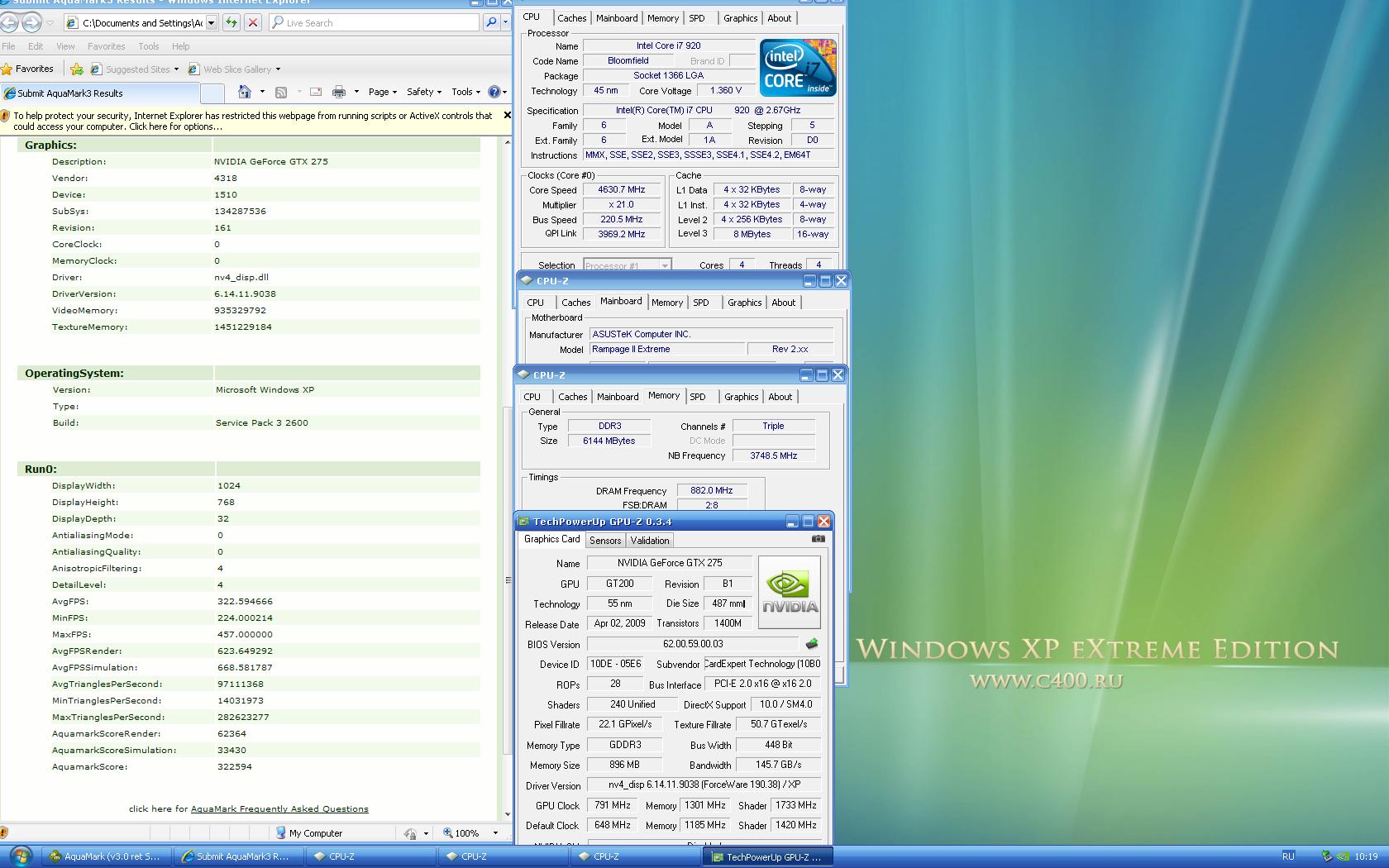
Task: Click the Windows Start orb
Action: click(x=20, y=856)
